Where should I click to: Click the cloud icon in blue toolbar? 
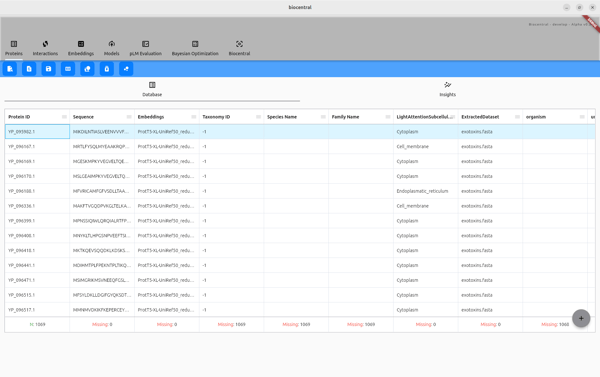click(87, 69)
